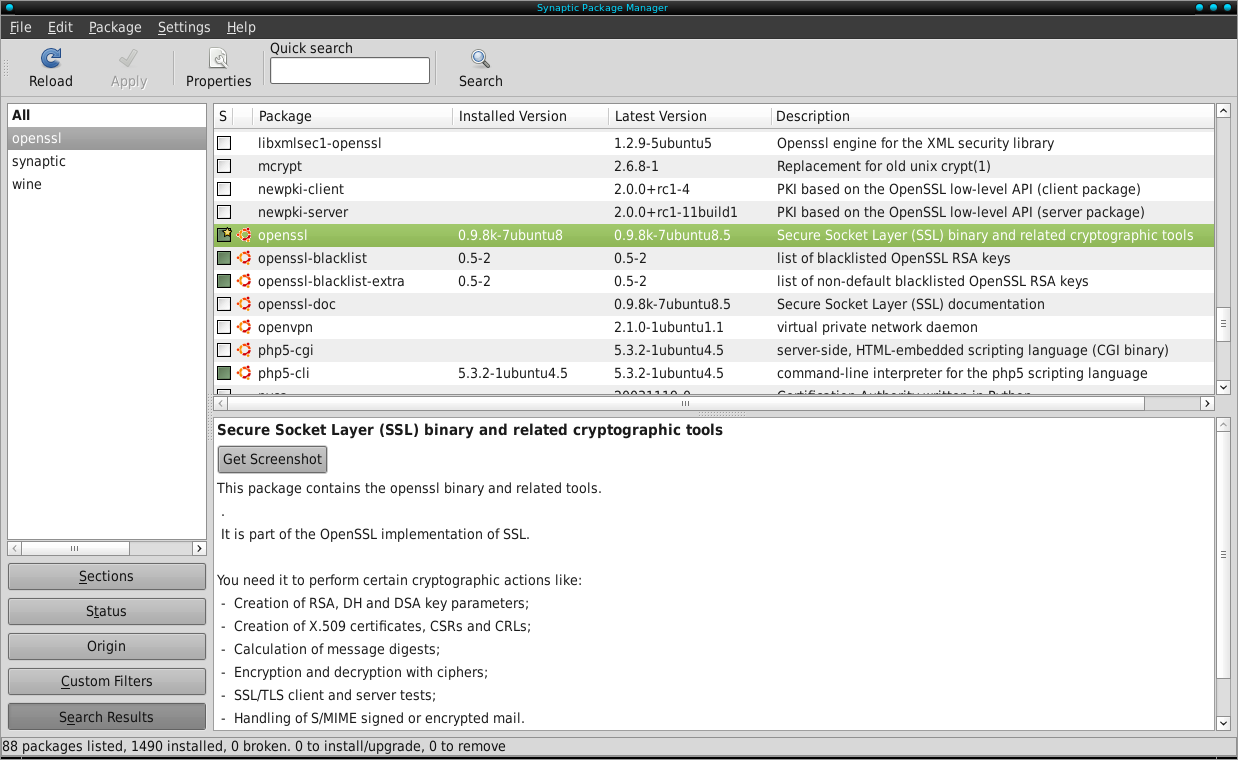This screenshot has height=760, width=1238.
Task: Show the Search Results view
Action: click(x=106, y=717)
